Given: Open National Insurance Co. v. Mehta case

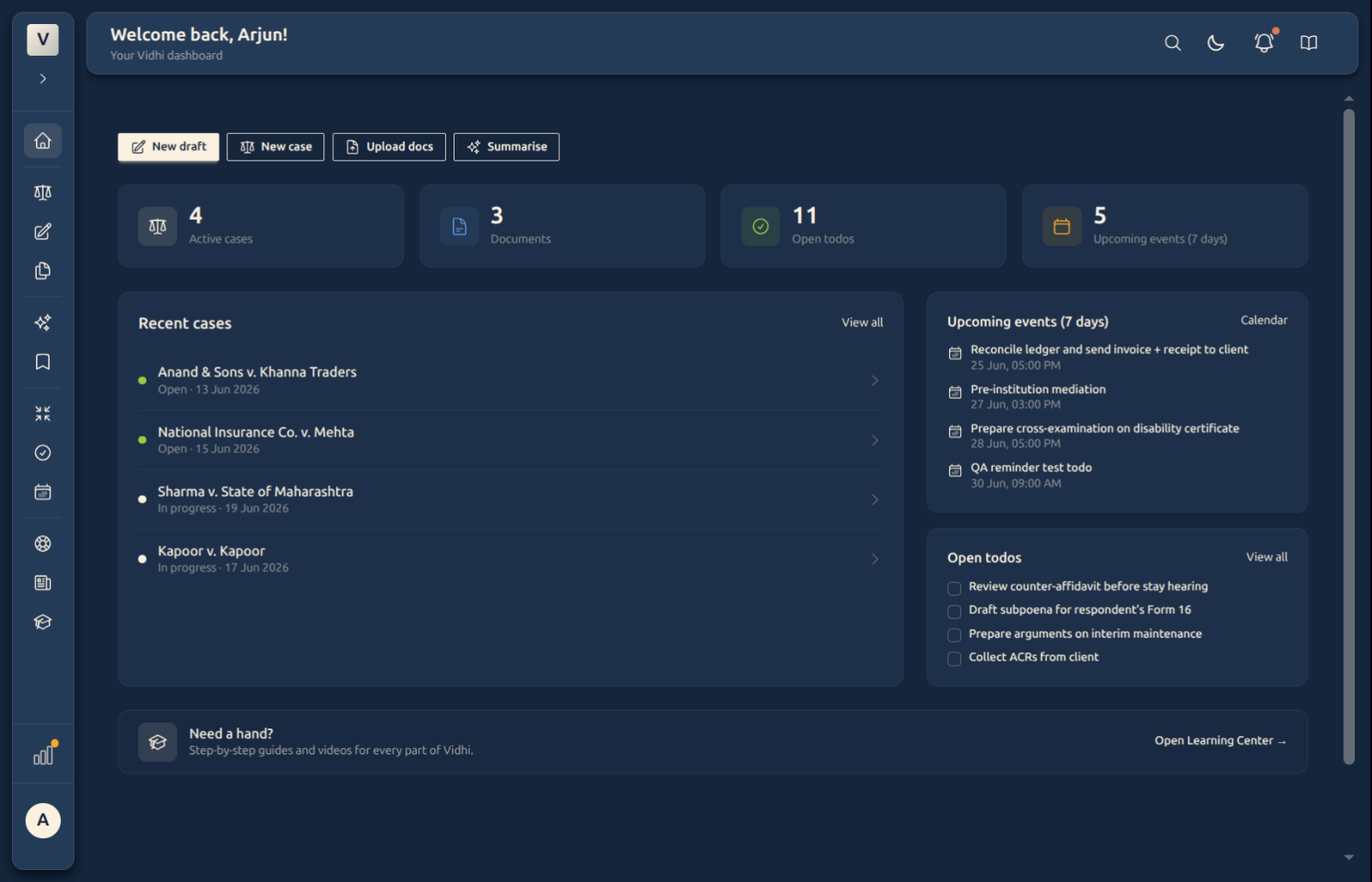Looking at the screenshot, I should [510, 440].
